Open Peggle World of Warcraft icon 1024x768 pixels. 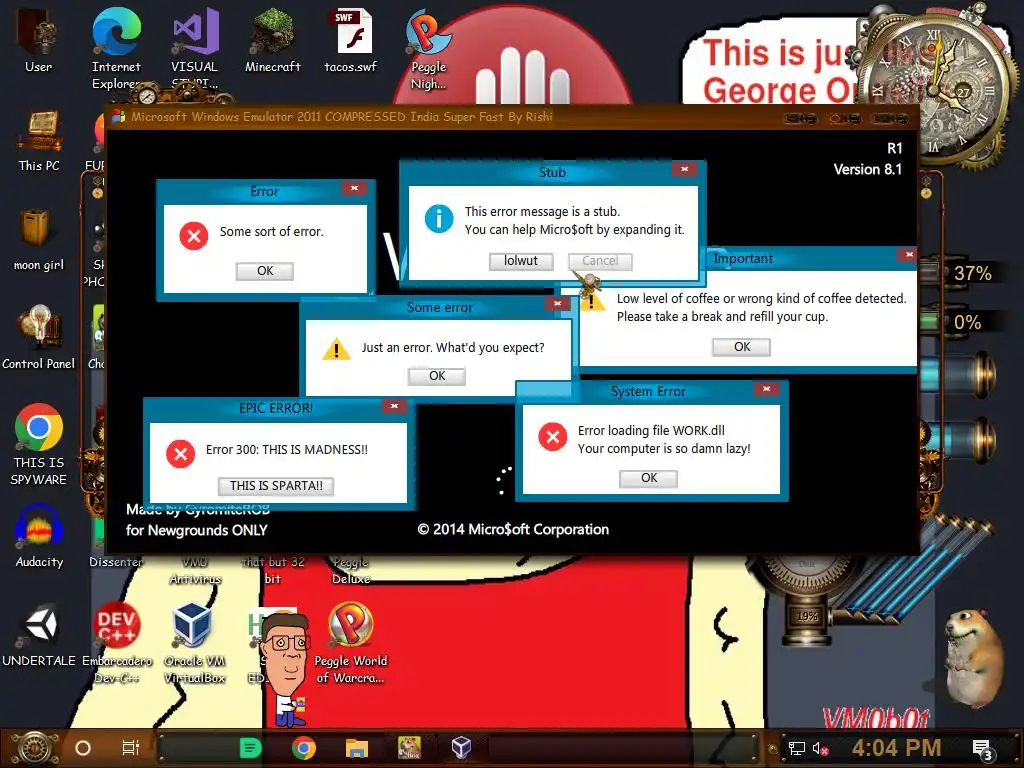point(351,643)
